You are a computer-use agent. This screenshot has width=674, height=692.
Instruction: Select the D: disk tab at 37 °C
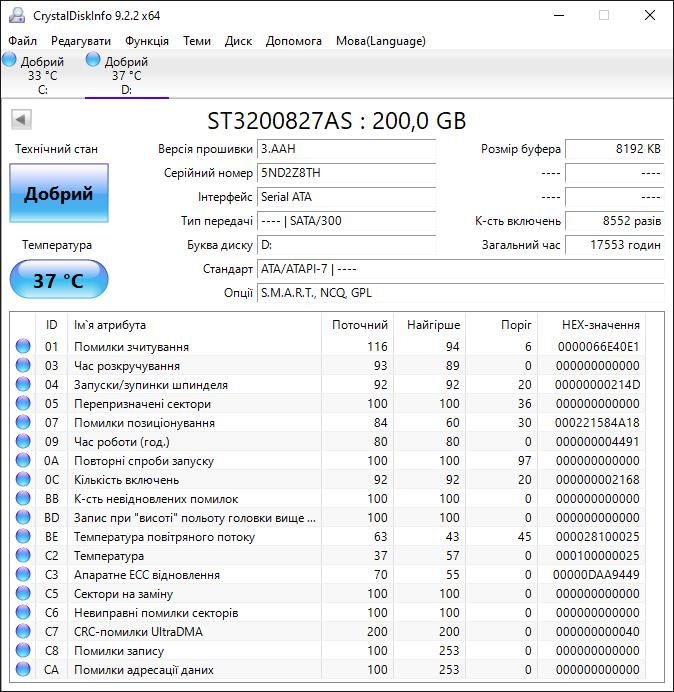(127, 74)
